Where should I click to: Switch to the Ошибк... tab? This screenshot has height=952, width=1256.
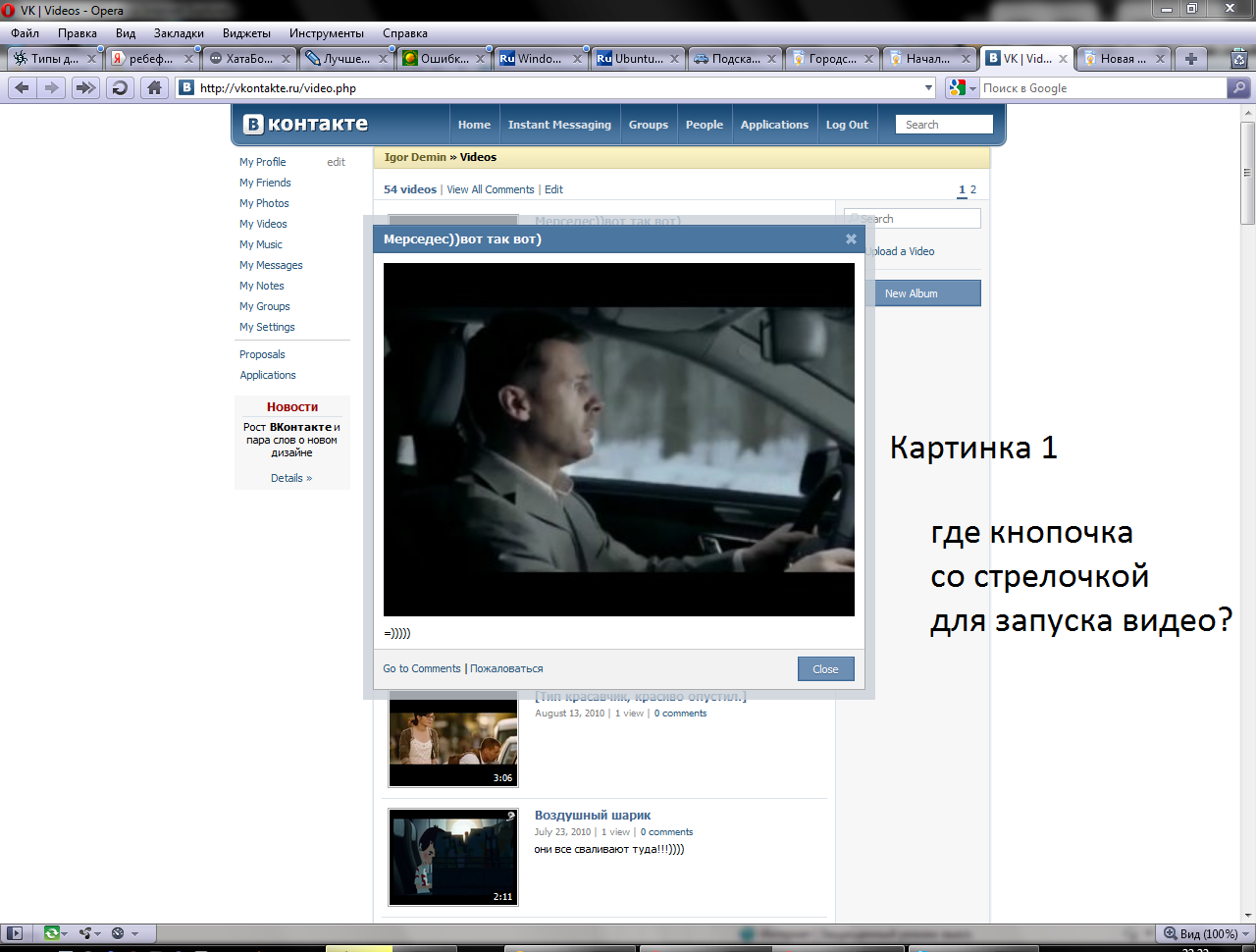pos(444,59)
